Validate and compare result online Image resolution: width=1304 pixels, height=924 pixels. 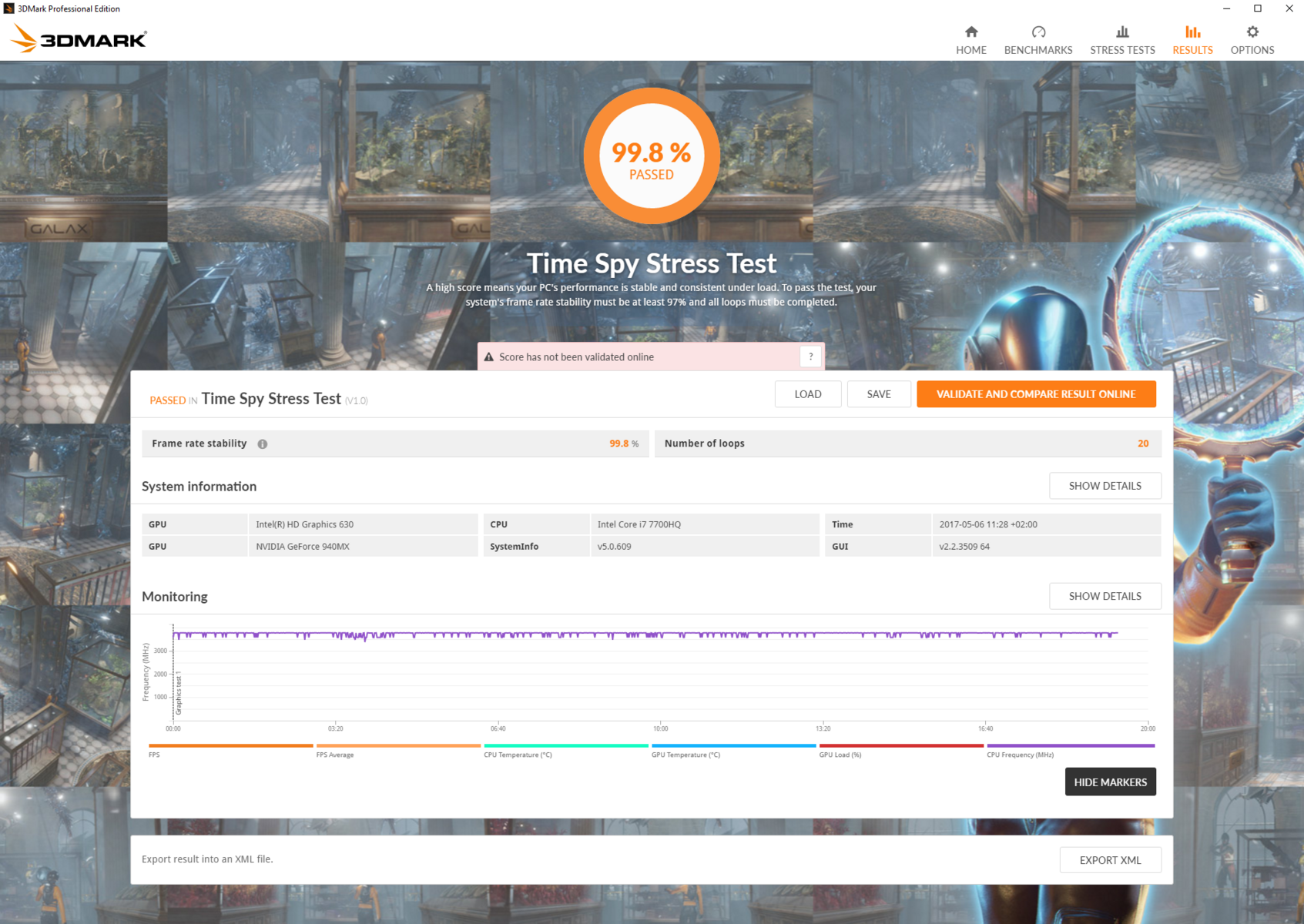(1036, 394)
